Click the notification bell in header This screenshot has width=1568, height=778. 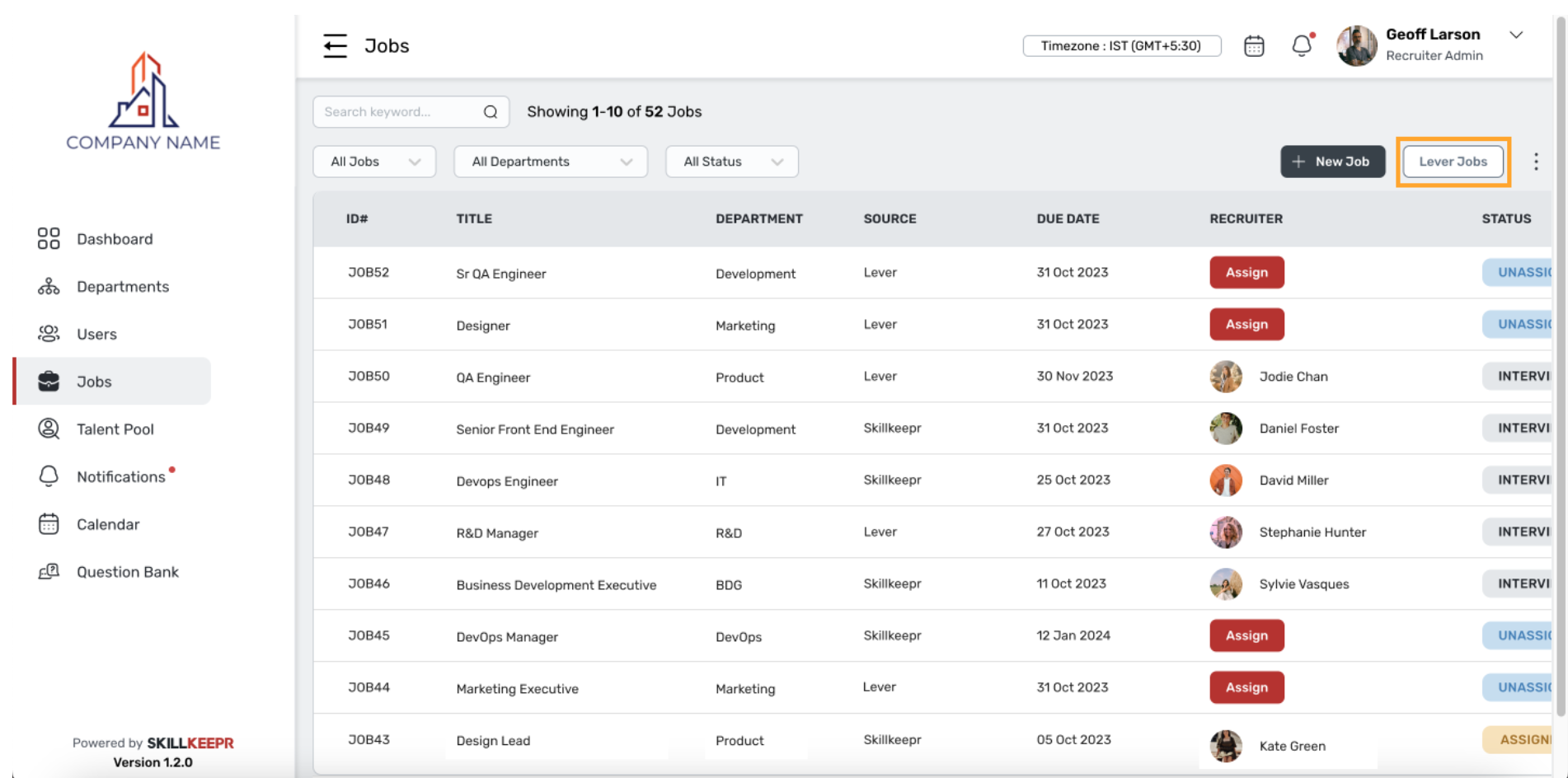click(x=1301, y=46)
